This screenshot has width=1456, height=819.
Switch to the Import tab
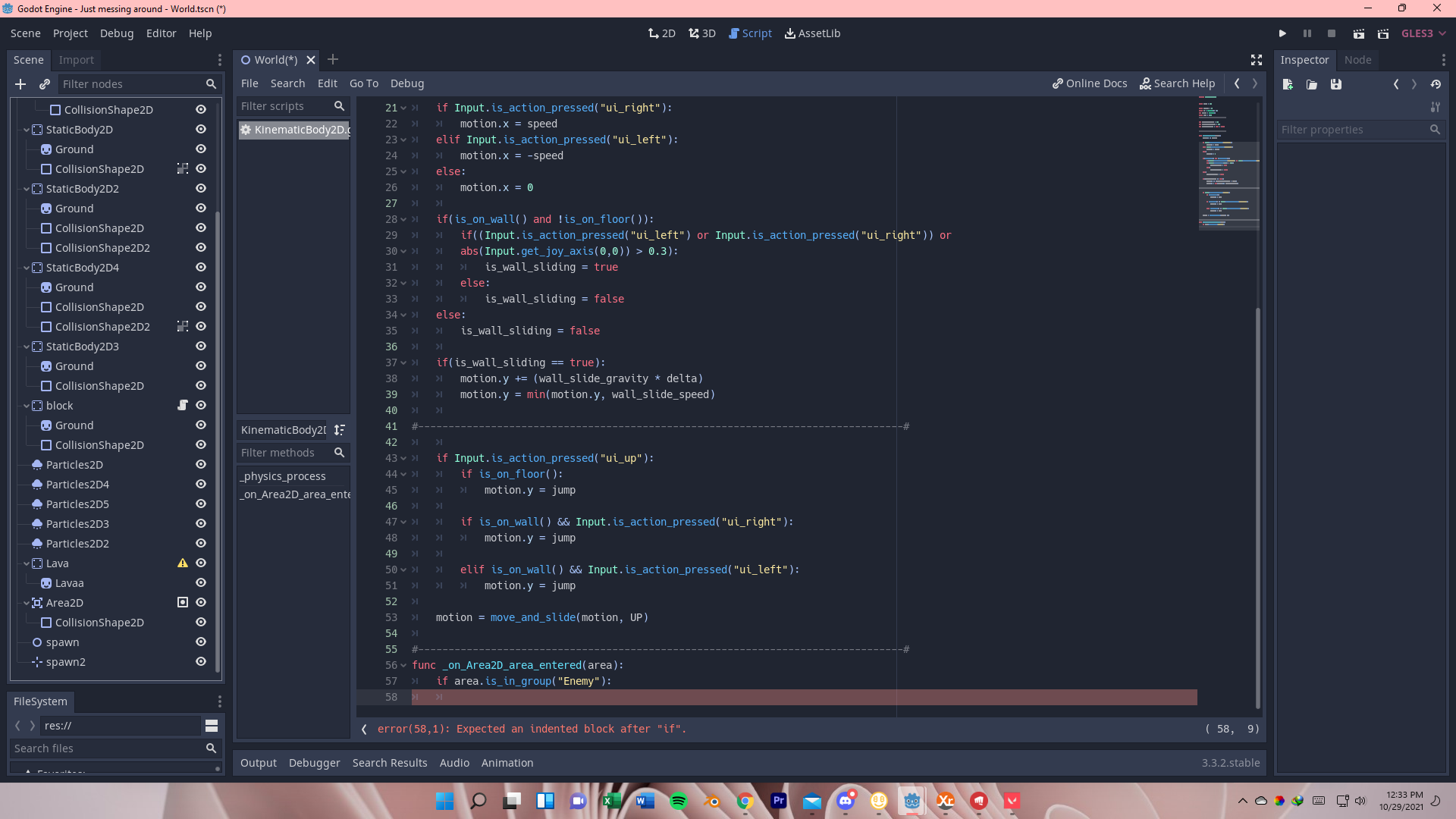coord(76,60)
